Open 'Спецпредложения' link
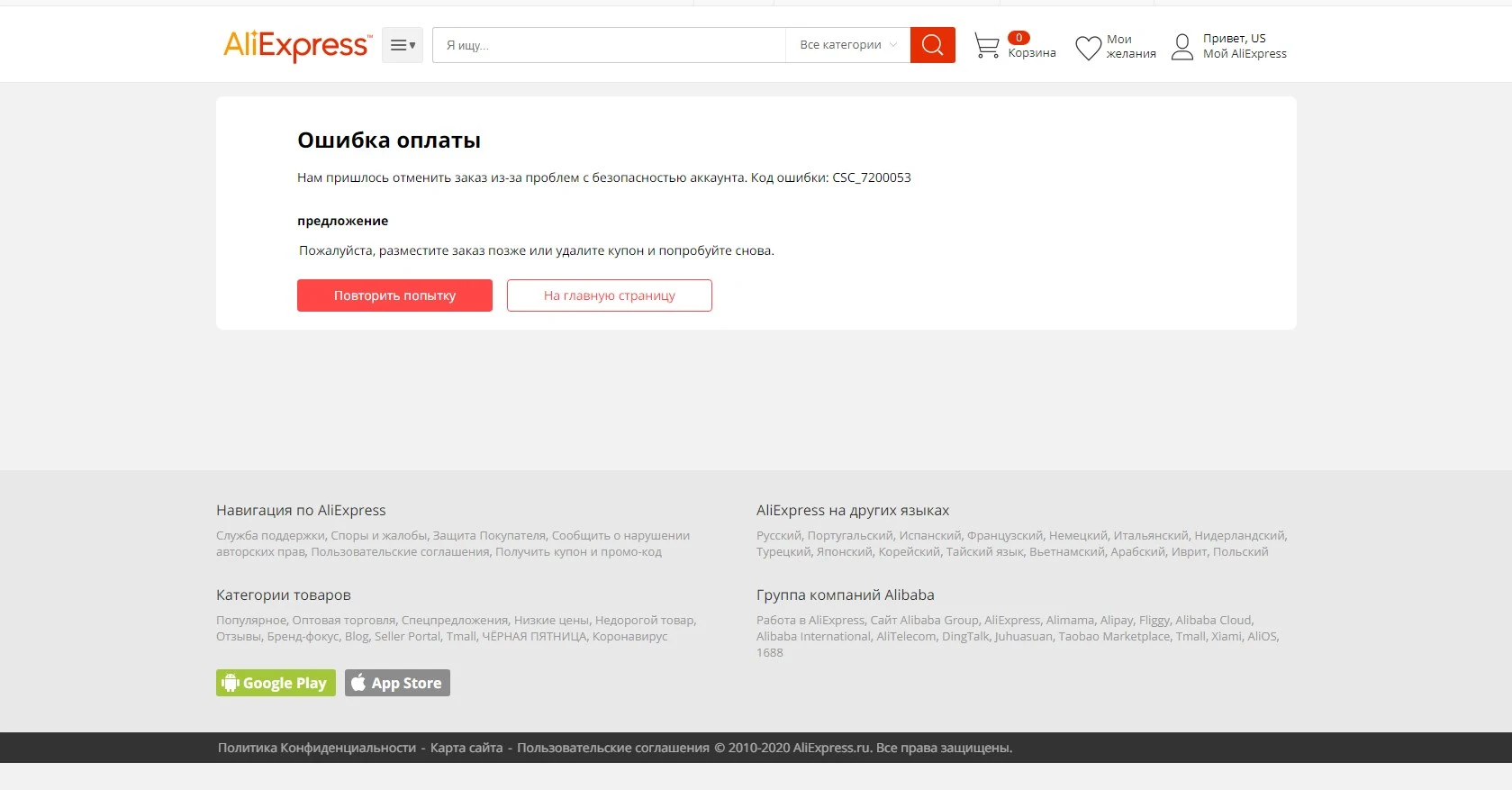Viewport: 1512px width, 790px height. point(455,621)
